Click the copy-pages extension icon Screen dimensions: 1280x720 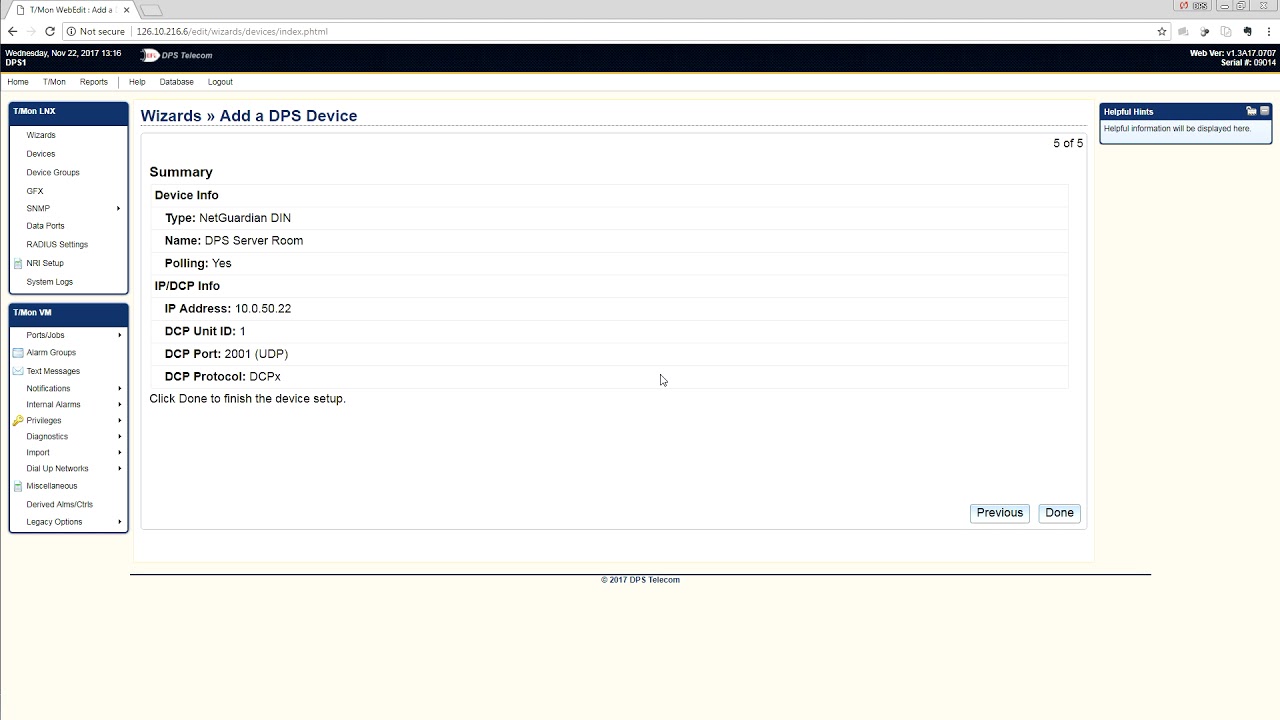1226,31
